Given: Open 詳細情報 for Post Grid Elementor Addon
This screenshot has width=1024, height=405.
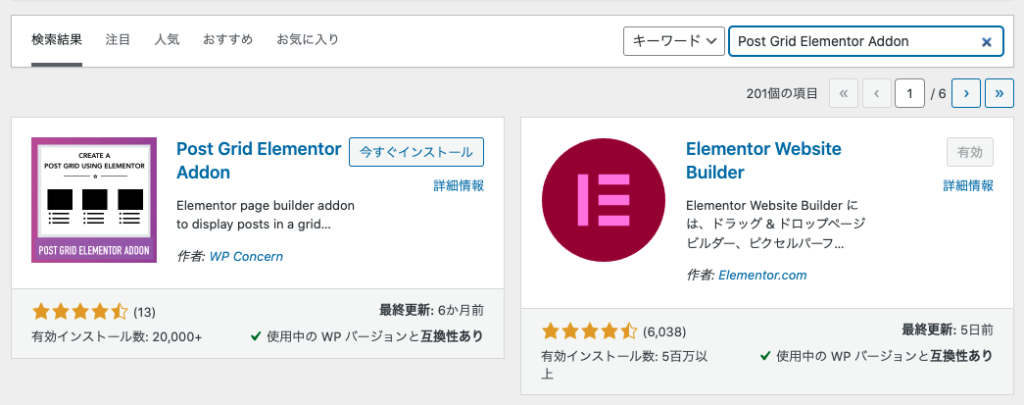Looking at the screenshot, I should click(x=459, y=185).
